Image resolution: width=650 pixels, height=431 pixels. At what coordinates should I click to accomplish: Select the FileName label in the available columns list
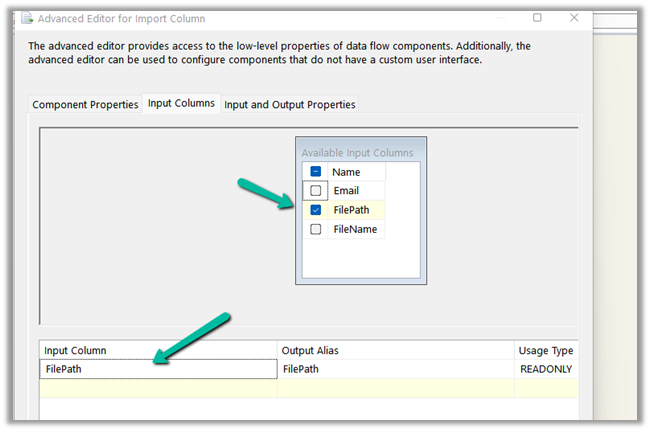point(355,229)
